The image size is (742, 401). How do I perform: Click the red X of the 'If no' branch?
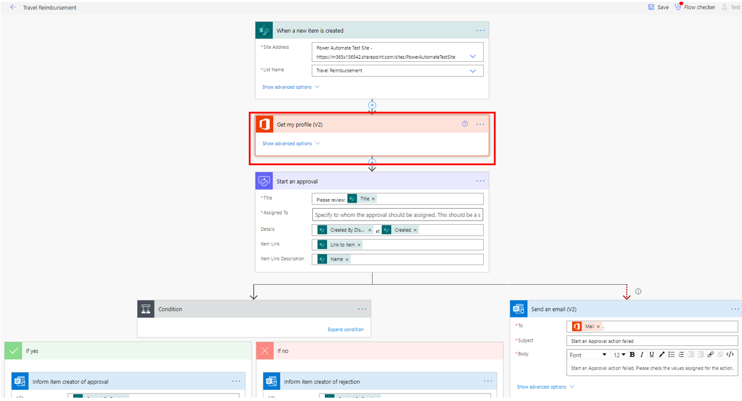pos(265,351)
